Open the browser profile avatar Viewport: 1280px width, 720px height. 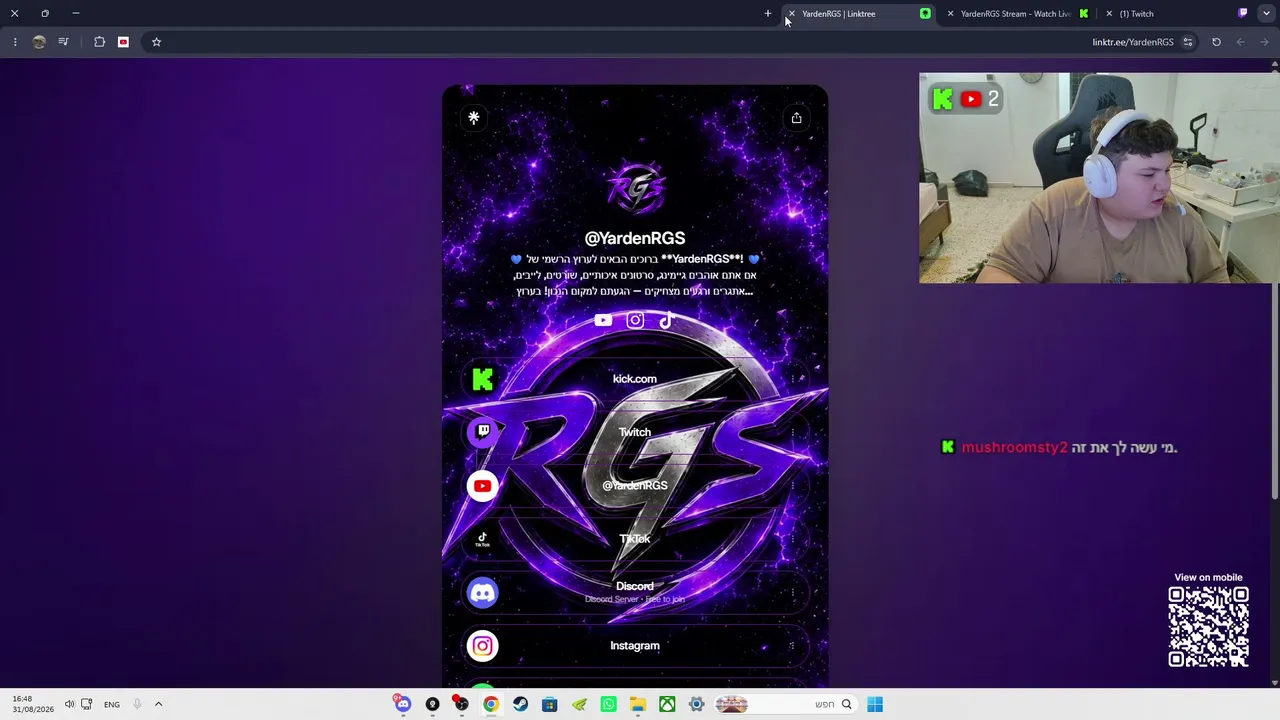(x=39, y=42)
